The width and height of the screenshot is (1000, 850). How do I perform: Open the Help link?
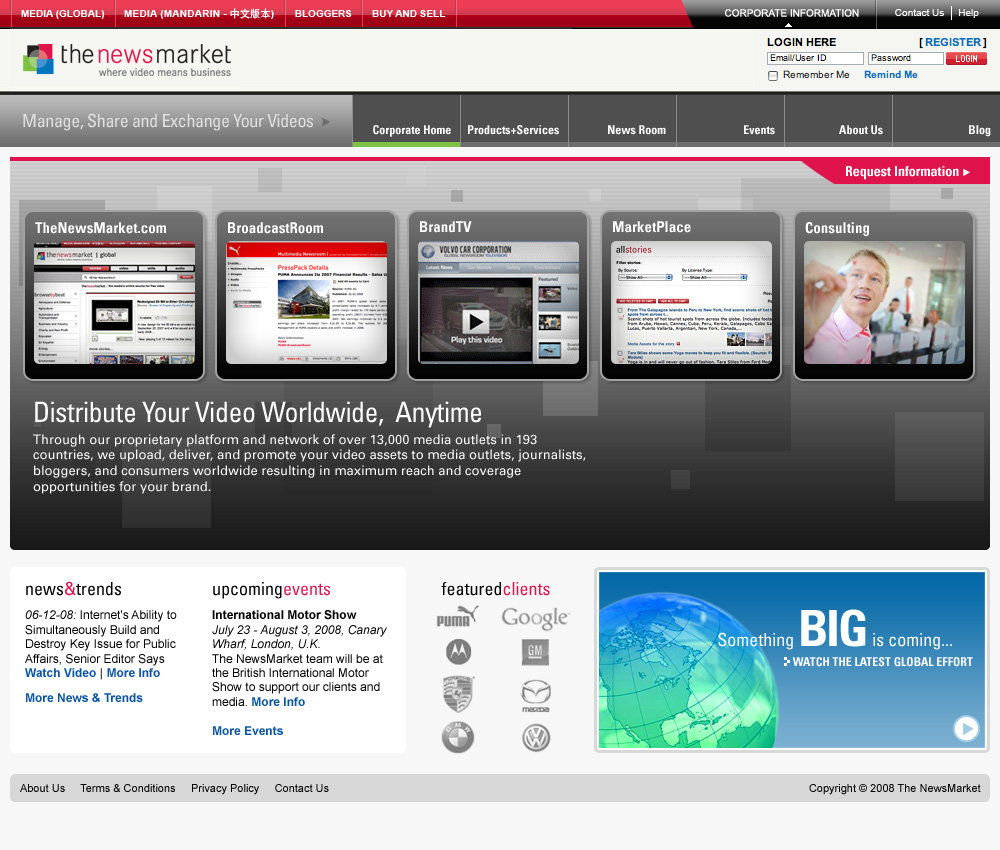968,13
